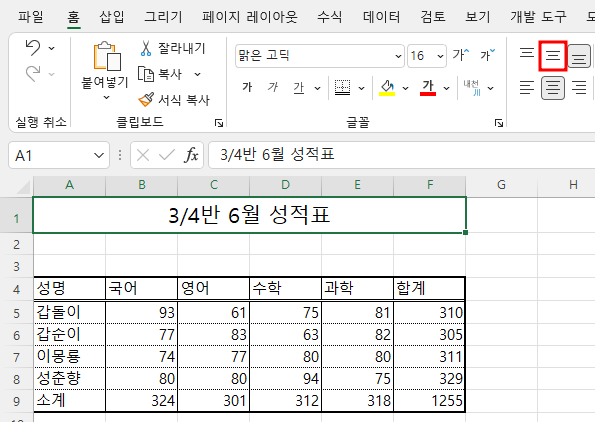Toggle bold 가 formatting
The image size is (595, 422).
[x=247, y=88]
